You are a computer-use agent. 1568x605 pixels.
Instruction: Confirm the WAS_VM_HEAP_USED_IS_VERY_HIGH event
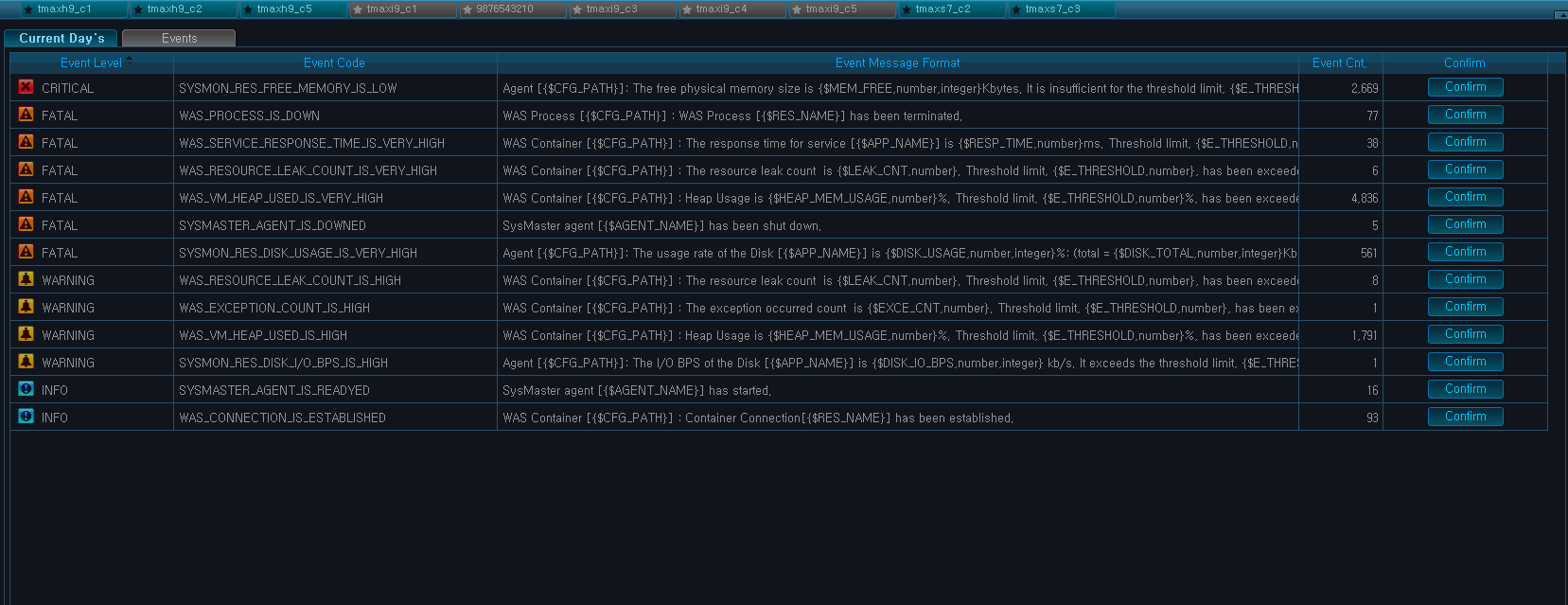point(1466,197)
